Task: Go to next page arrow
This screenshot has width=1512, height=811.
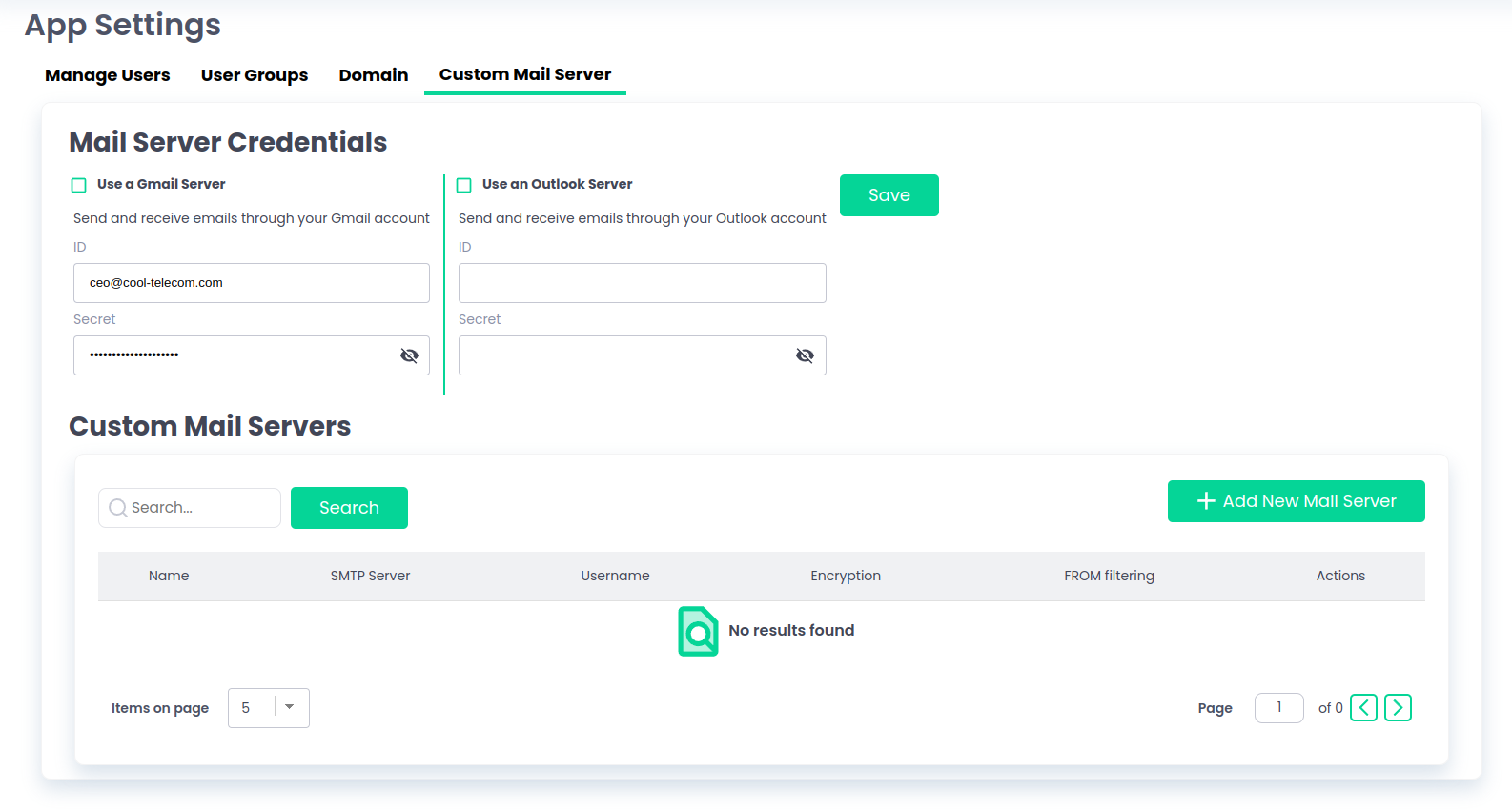Action: (1398, 708)
